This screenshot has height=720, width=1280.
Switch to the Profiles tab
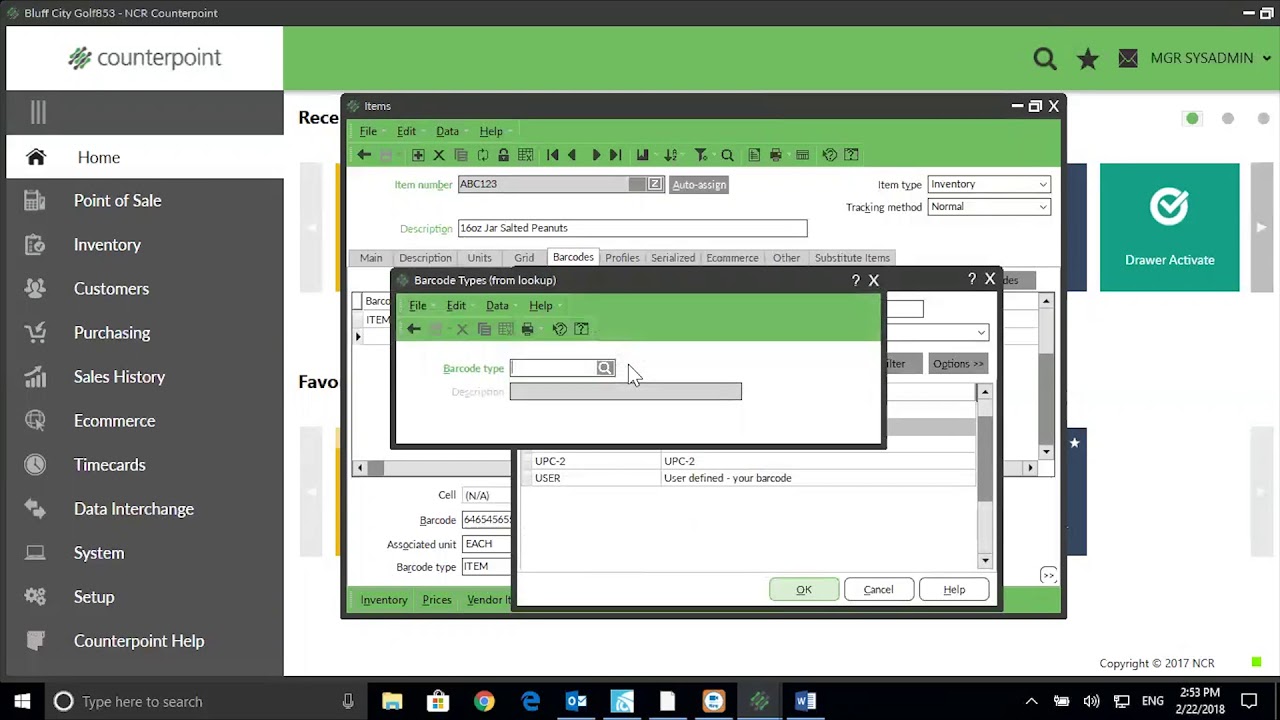point(622,258)
